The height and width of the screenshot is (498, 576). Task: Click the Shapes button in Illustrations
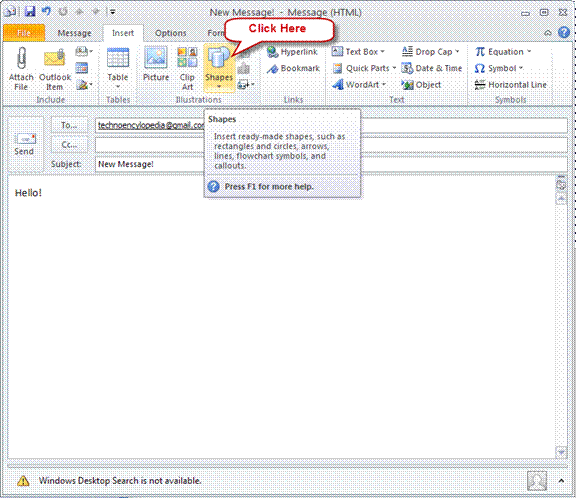pos(219,68)
